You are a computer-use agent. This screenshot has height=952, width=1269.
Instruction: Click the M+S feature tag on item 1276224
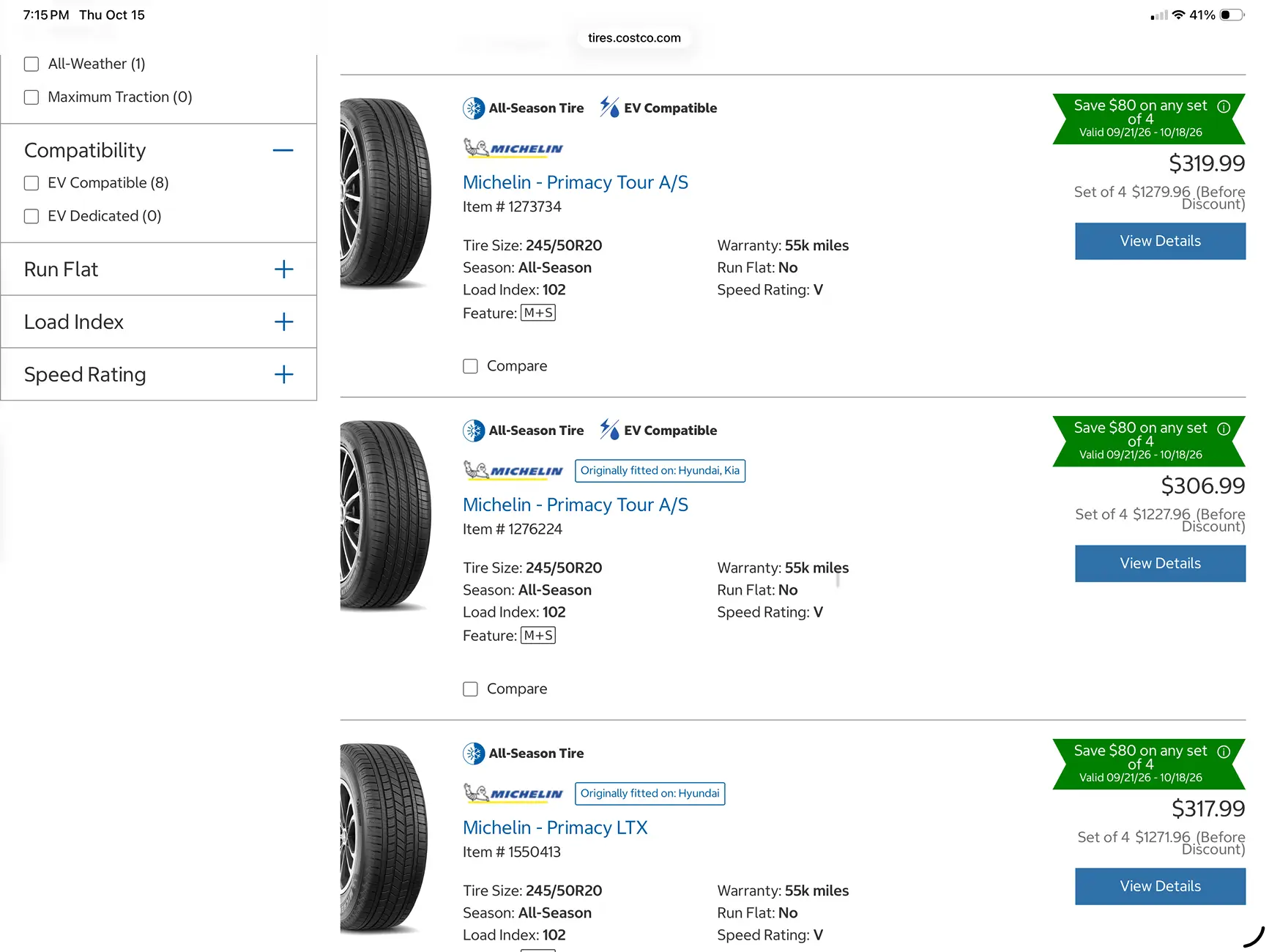point(538,635)
